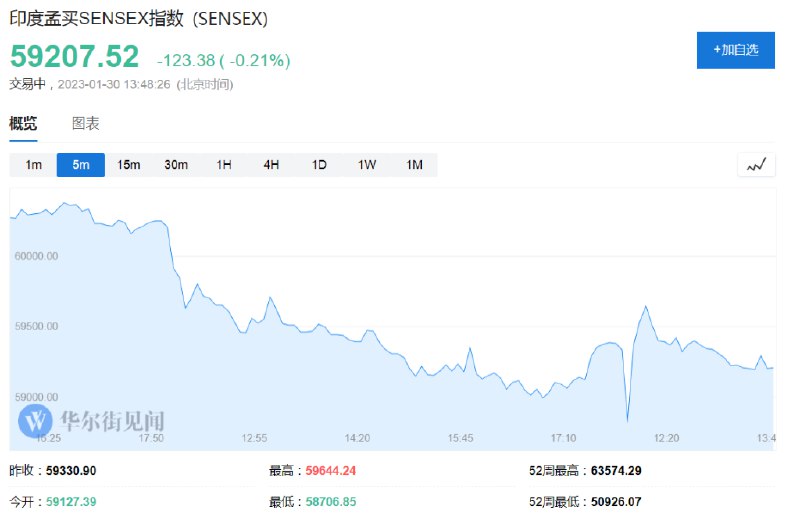Image resolution: width=800 pixels, height=517 pixels.
Task: Click the 交易中 trading status label
Action: [28, 84]
